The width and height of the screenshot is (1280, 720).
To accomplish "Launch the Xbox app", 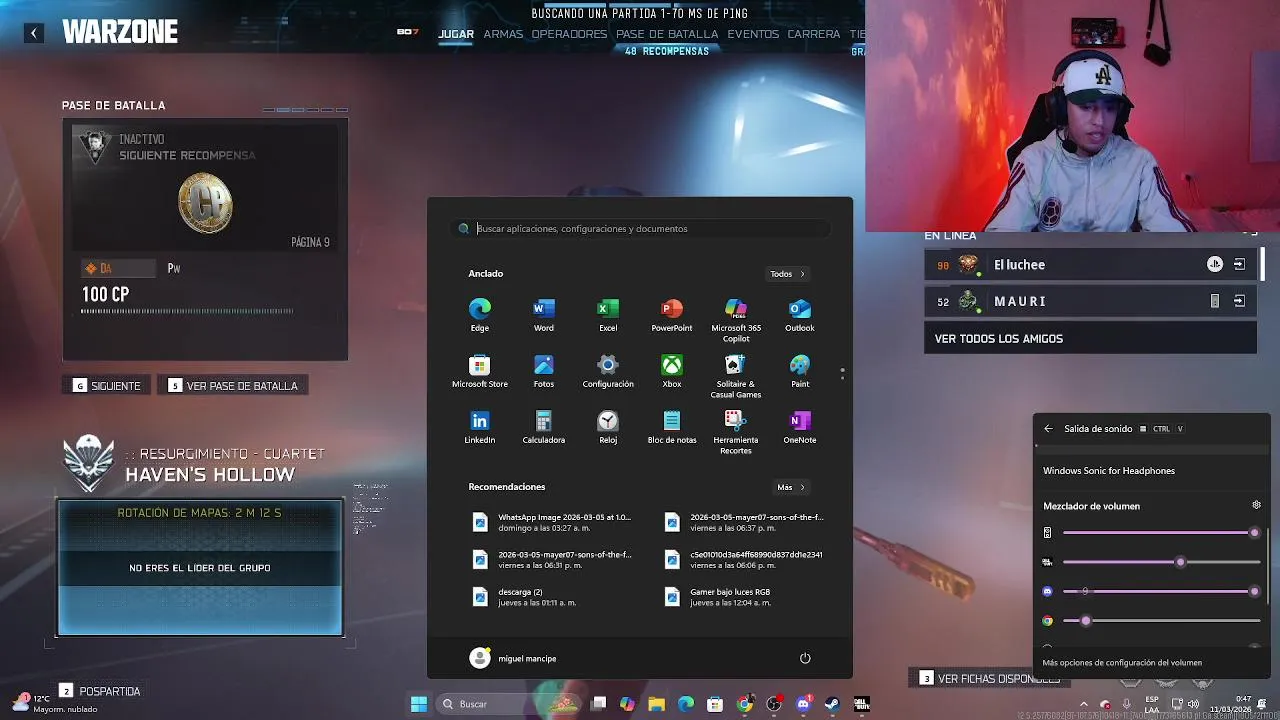I will pyautogui.click(x=672, y=371).
